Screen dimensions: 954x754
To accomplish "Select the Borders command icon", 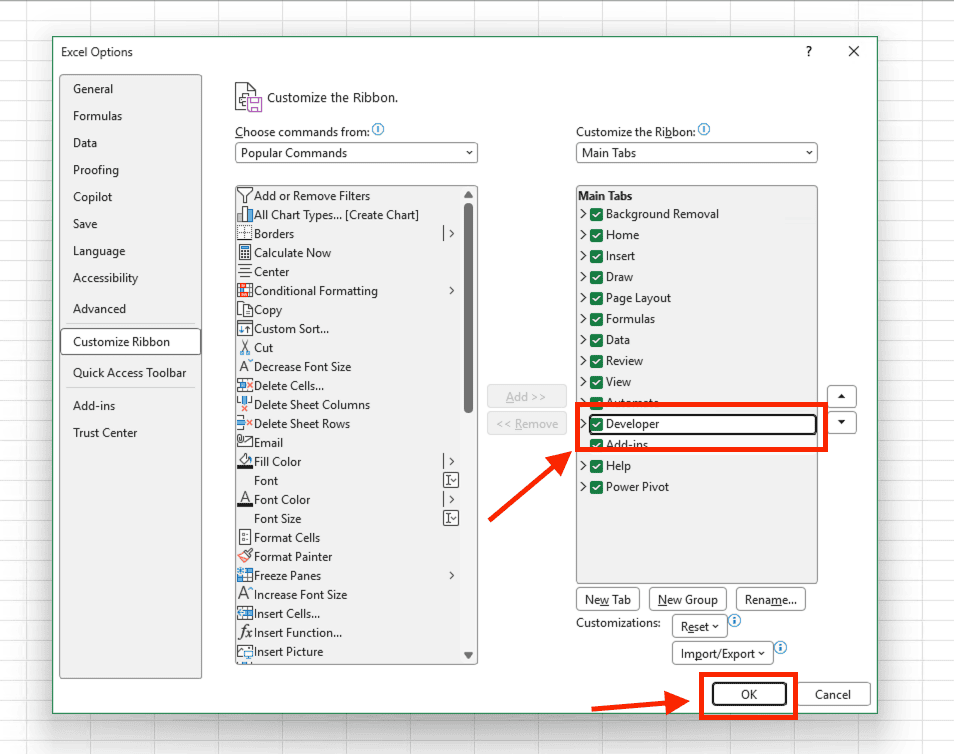I will click(x=245, y=234).
